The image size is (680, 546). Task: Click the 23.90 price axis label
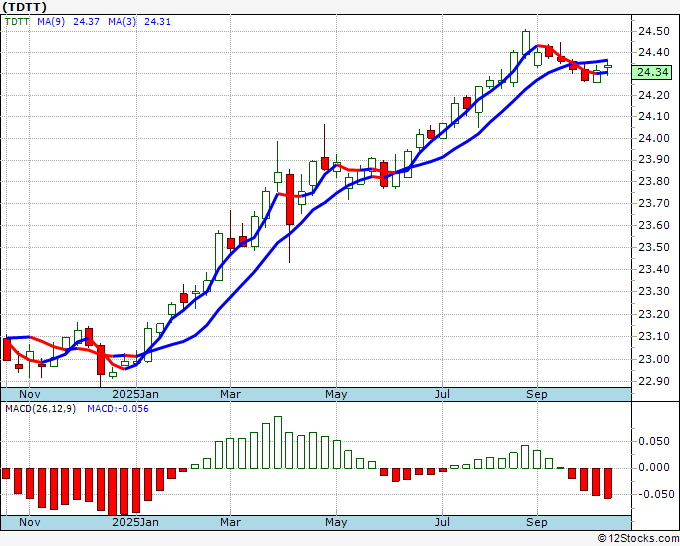click(x=654, y=160)
